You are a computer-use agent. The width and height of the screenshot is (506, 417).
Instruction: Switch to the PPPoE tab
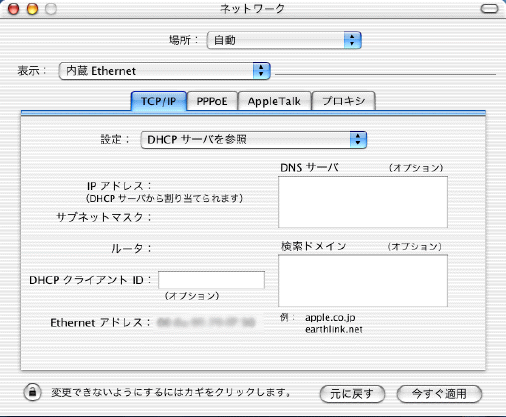click(212, 101)
